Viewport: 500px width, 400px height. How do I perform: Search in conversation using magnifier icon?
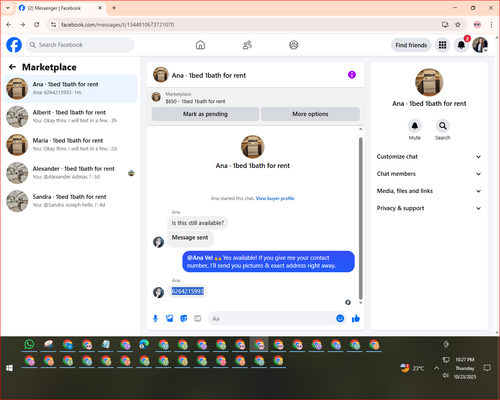tap(443, 126)
